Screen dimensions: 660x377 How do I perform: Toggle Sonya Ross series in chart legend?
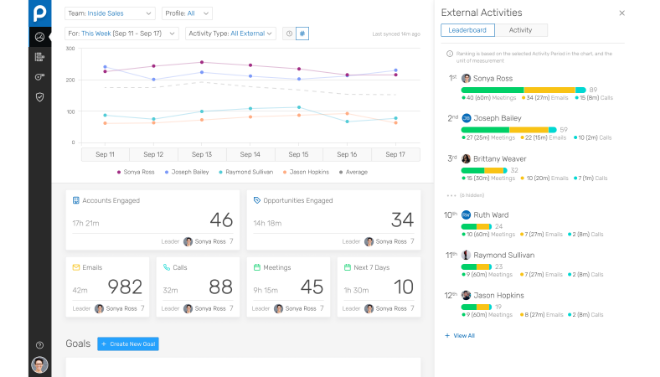point(136,172)
